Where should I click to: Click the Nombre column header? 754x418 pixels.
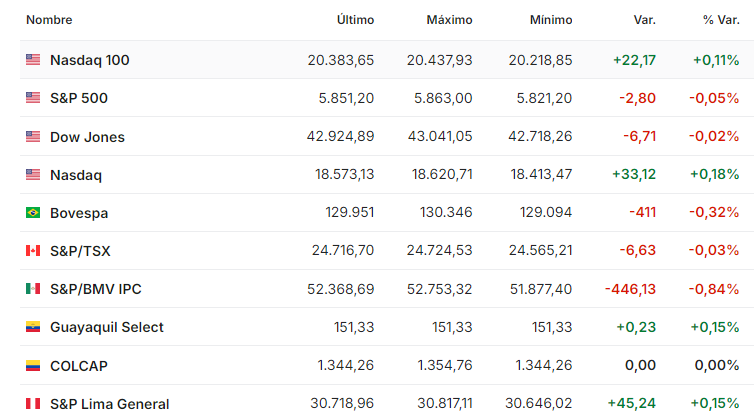[x=49, y=20]
